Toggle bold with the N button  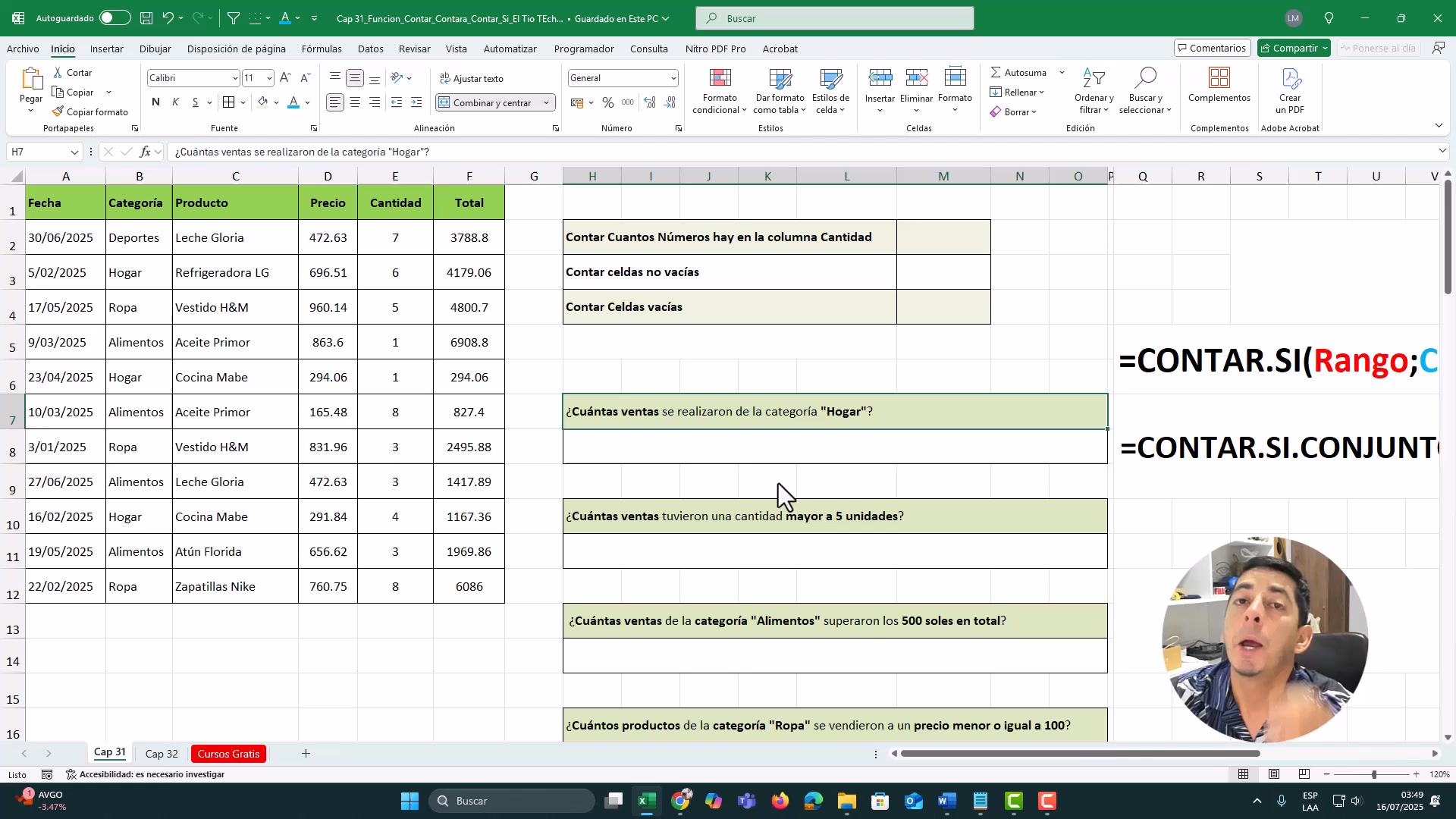pyautogui.click(x=155, y=102)
